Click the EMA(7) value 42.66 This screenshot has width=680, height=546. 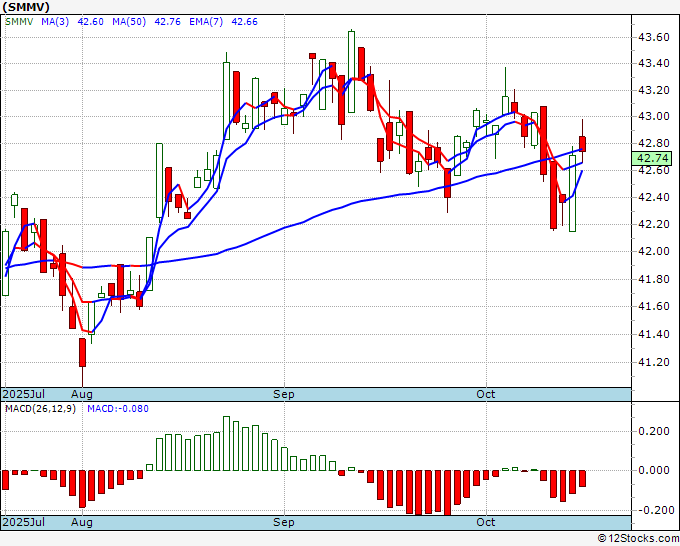point(245,22)
